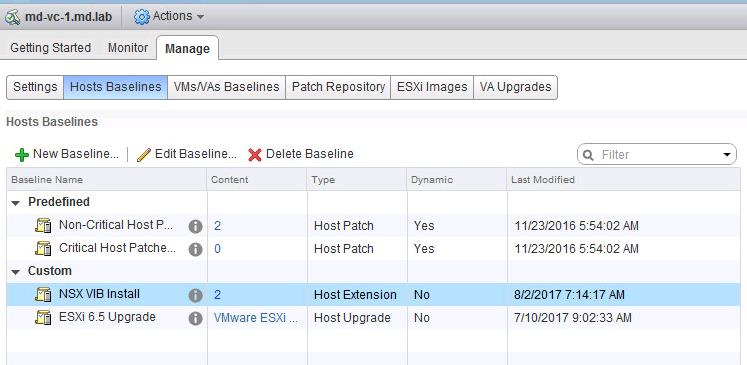Screen dimensions: 747x365
Task: Collapse the Predefined baselines group
Action: tap(16, 203)
